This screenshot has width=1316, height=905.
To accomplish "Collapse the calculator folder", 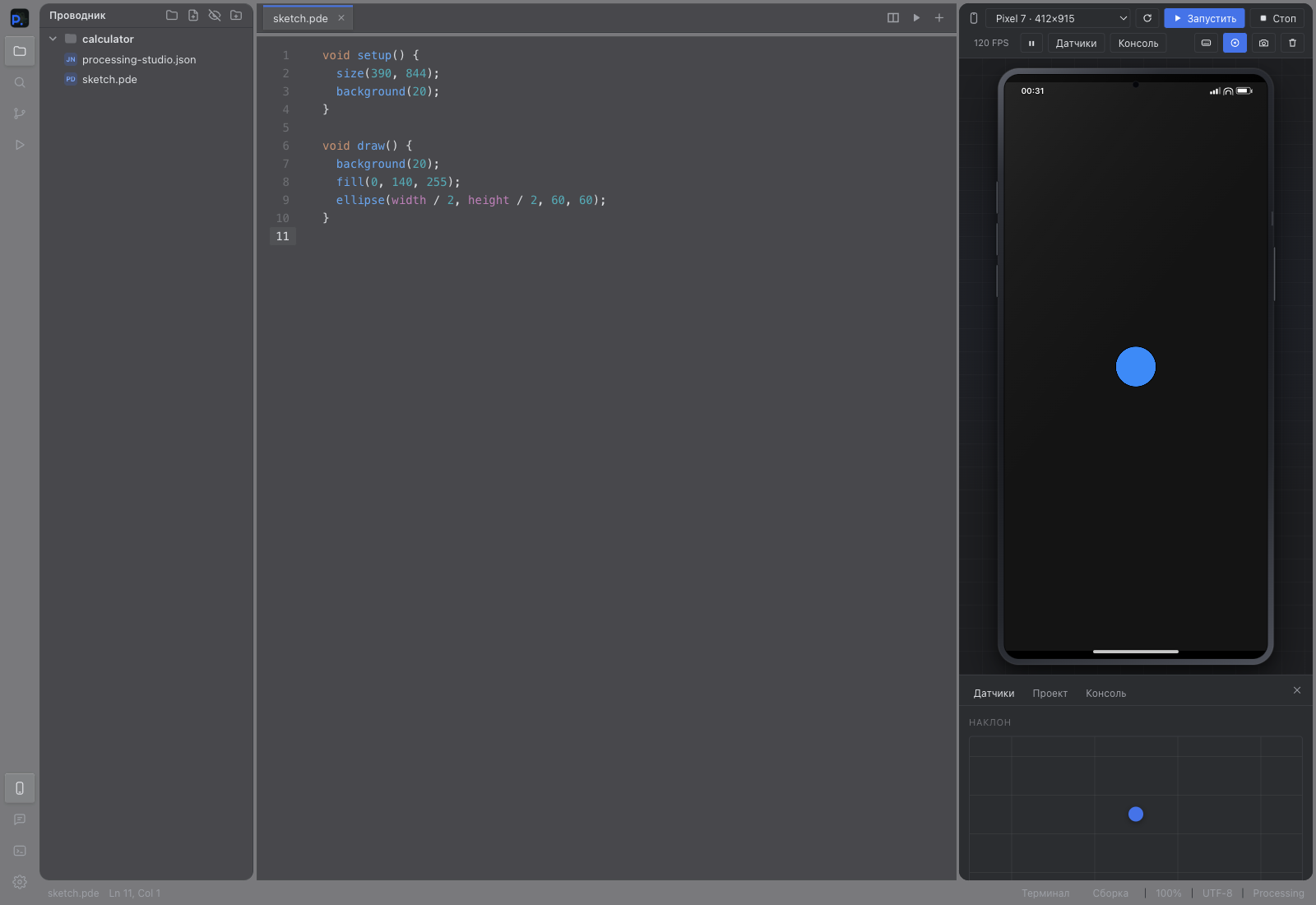I will pyautogui.click(x=53, y=39).
